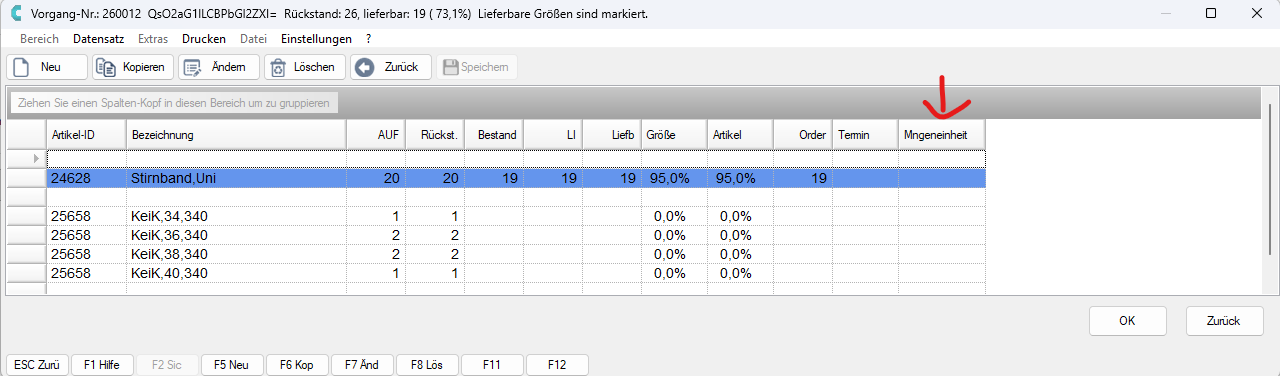The width and height of the screenshot is (1280, 376).
Task: Open the Einstellungen menu
Action: [316, 39]
